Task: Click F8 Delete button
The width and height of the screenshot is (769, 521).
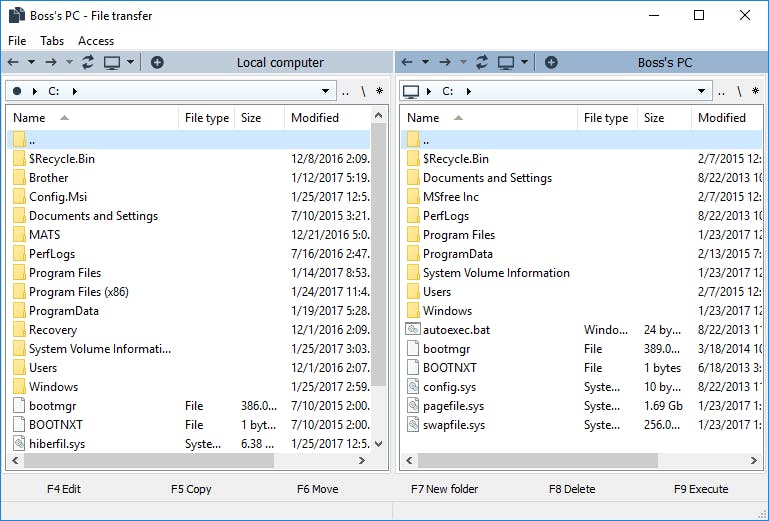Action: coord(572,489)
